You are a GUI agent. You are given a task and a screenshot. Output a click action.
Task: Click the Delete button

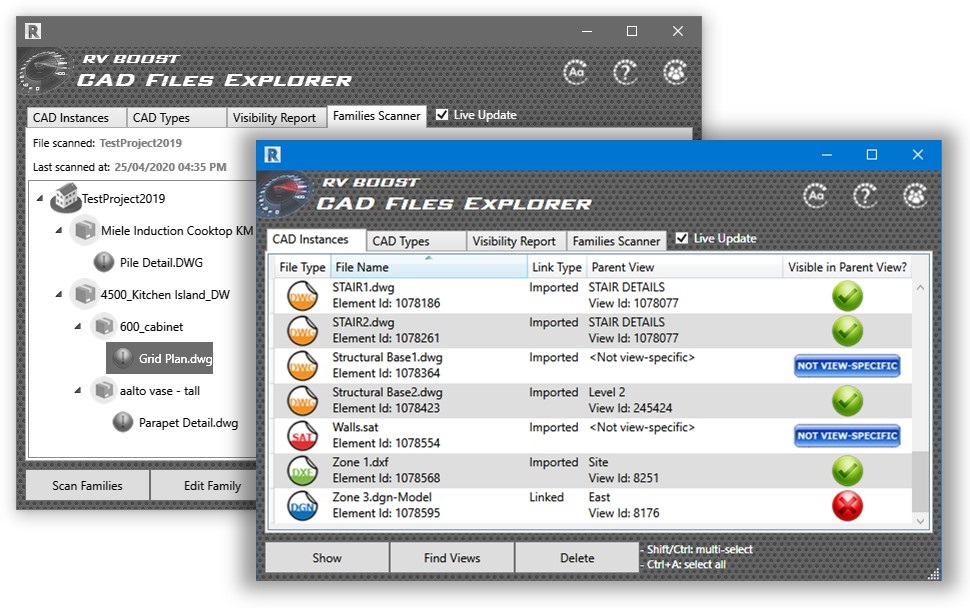[577, 558]
